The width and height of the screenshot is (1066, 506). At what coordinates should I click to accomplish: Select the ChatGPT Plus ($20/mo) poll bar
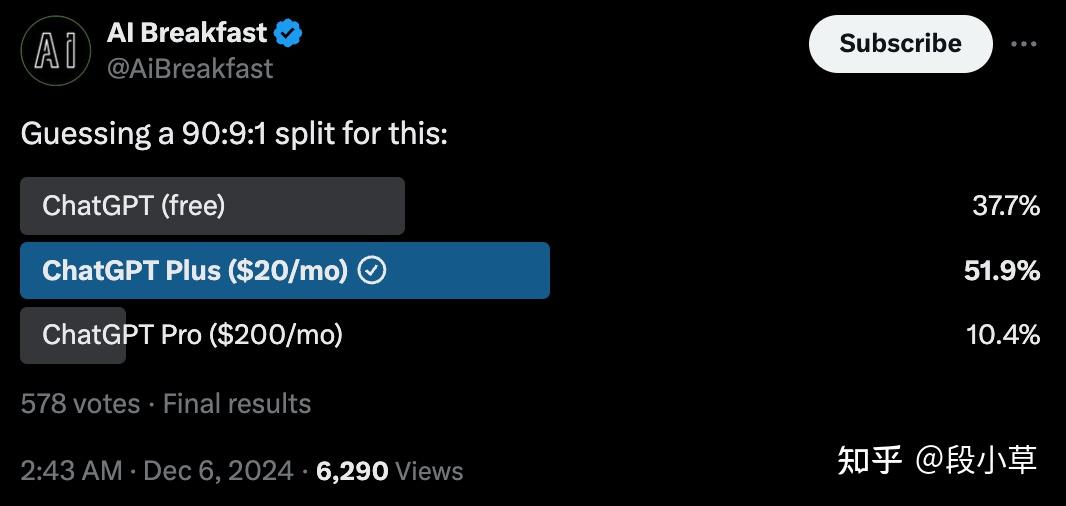tap(284, 270)
